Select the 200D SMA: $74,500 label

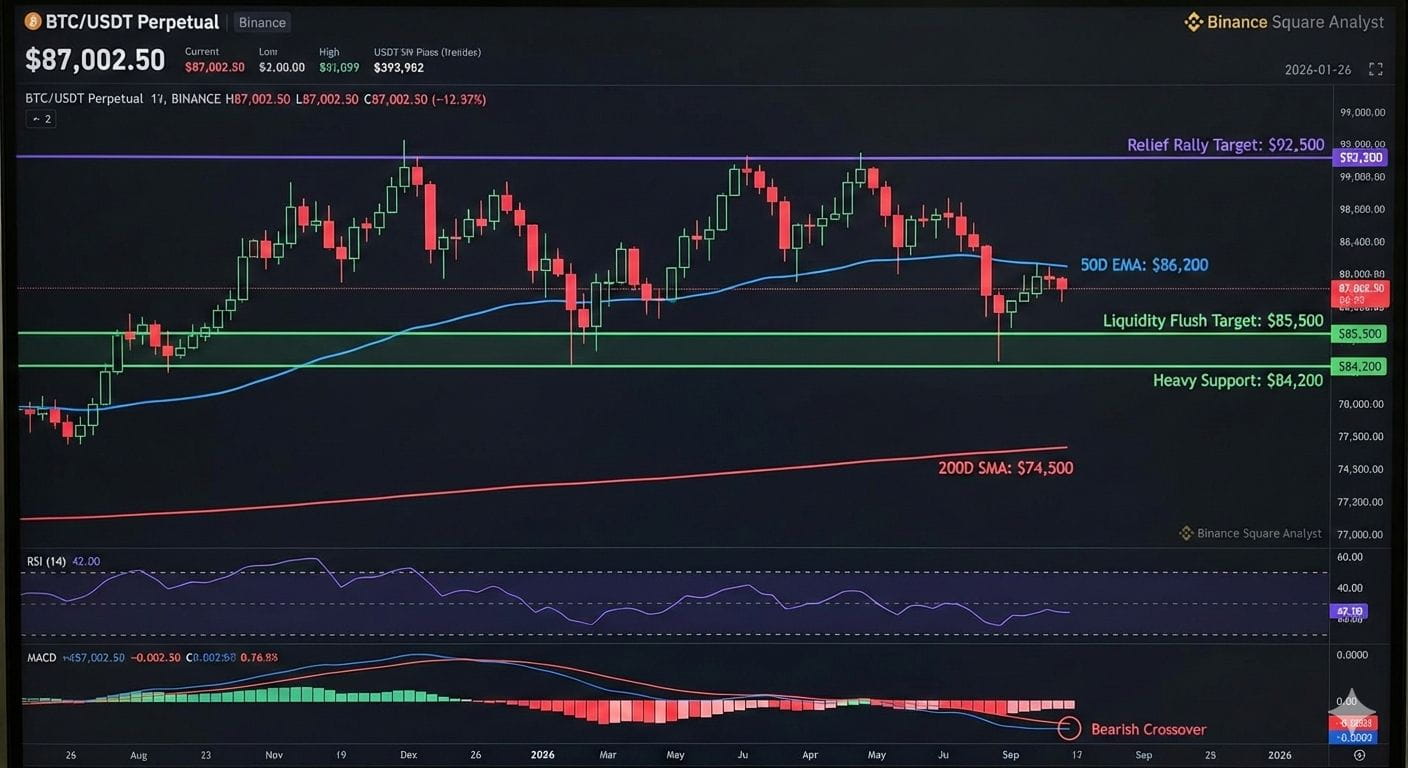[x=1005, y=467]
